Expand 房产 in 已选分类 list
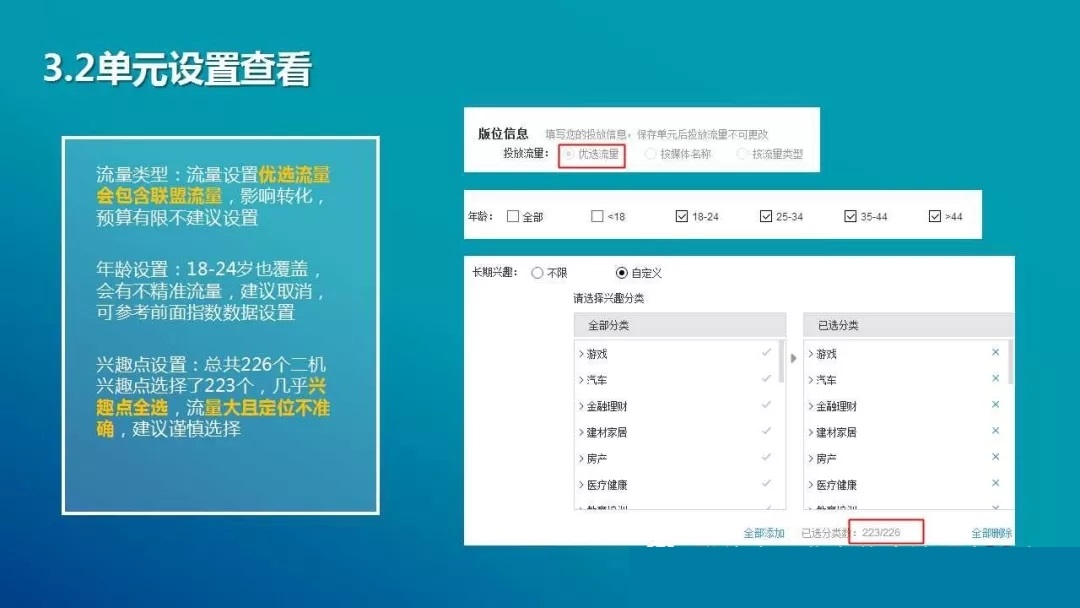 coord(811,459)
